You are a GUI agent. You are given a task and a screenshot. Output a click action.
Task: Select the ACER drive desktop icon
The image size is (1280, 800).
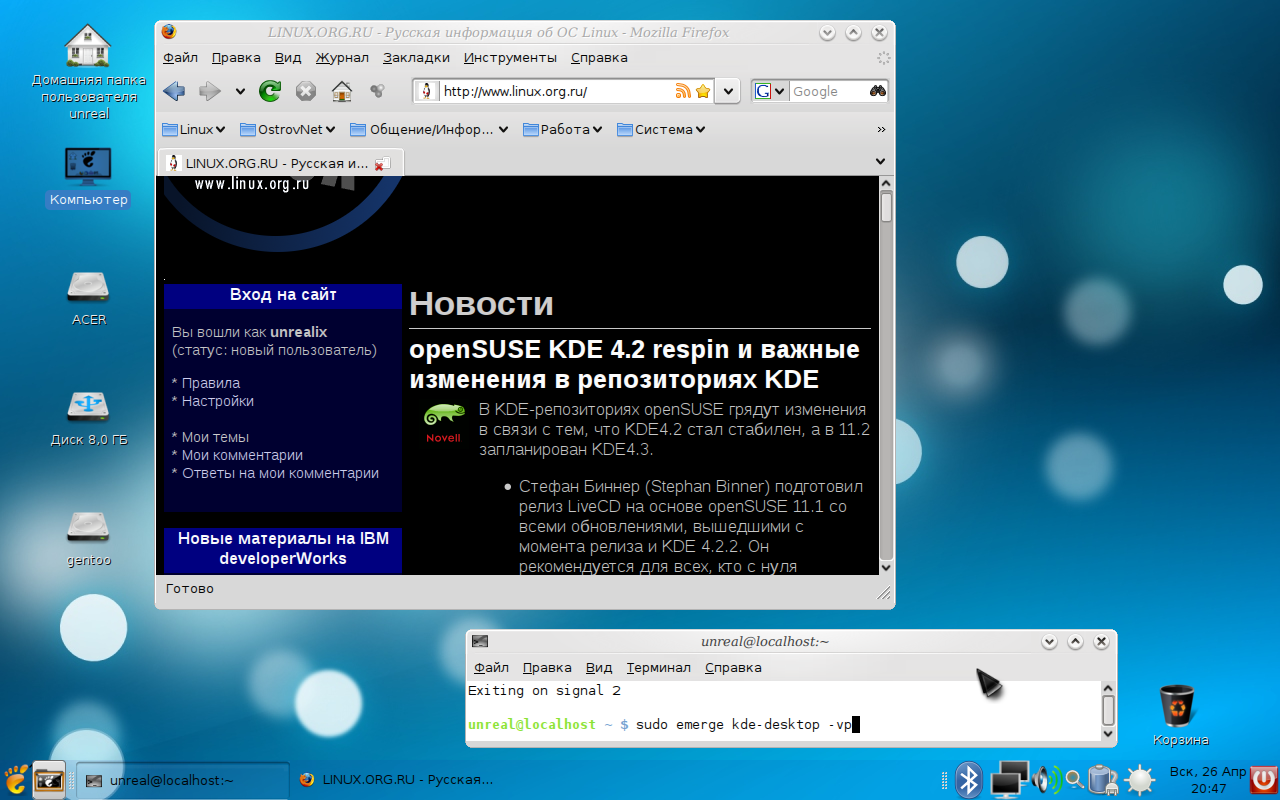pyautogui.click(x=88, y=297)
